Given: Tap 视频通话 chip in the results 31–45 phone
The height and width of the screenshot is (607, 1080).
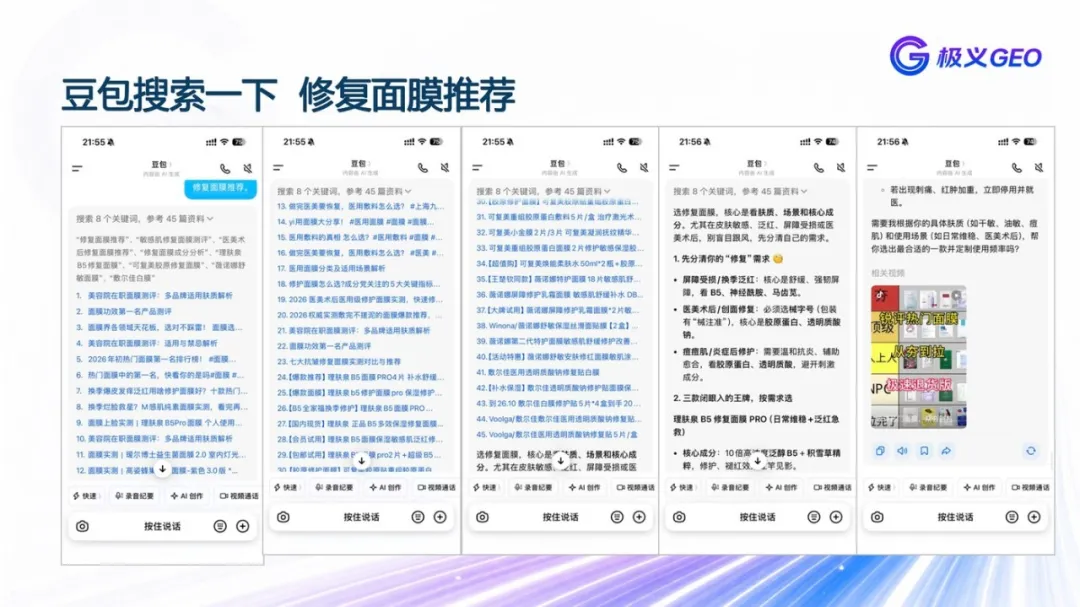Looking at the screenshot, I should click(636, 487).
